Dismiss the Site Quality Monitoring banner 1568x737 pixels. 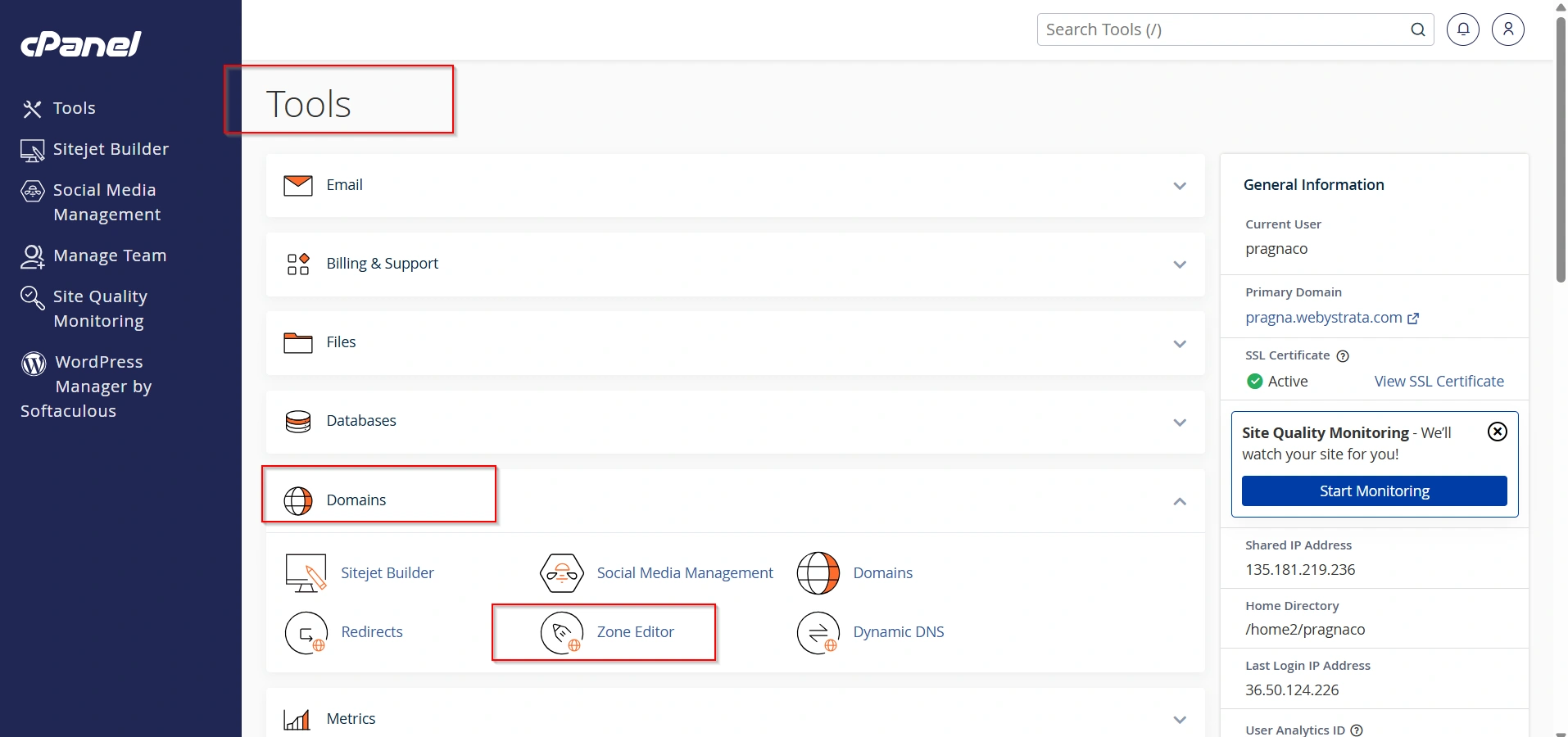tap(1498, 432)
